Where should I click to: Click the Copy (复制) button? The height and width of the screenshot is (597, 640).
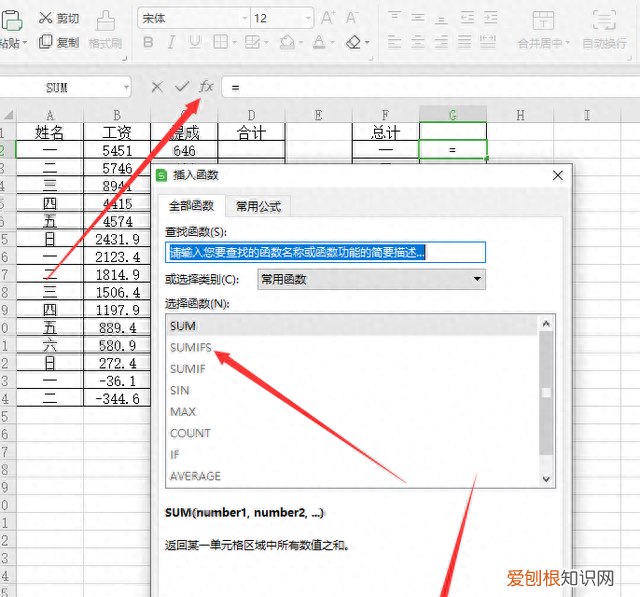tap(58, 42)
